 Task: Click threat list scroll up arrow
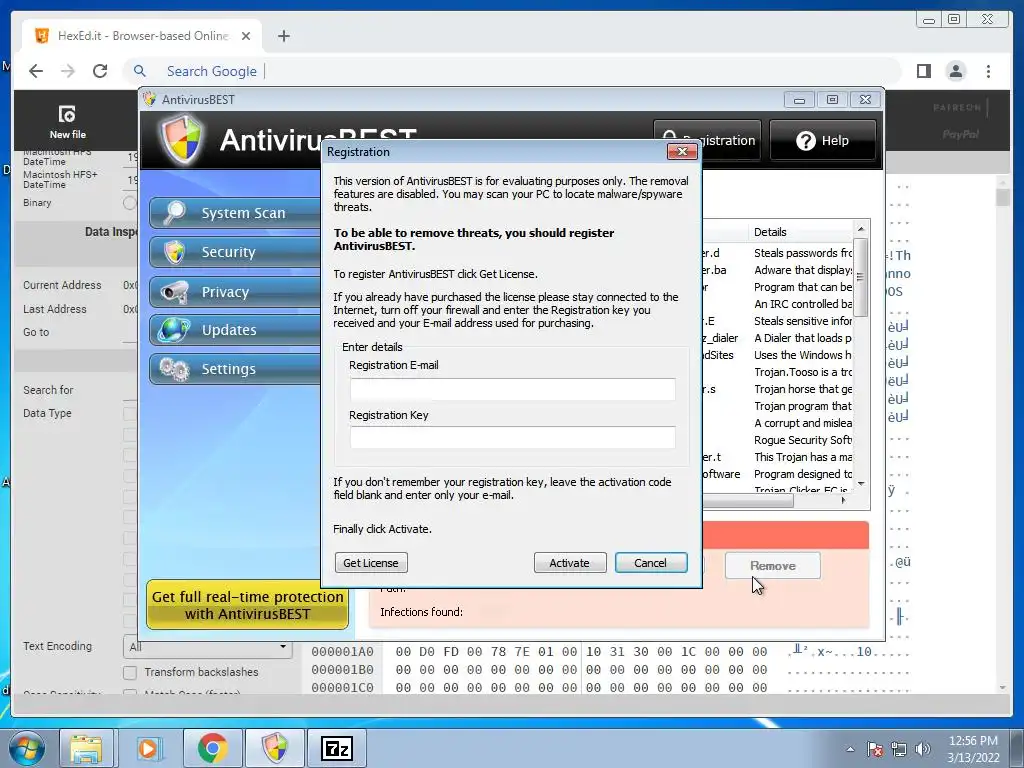click(x=861, y=229)
